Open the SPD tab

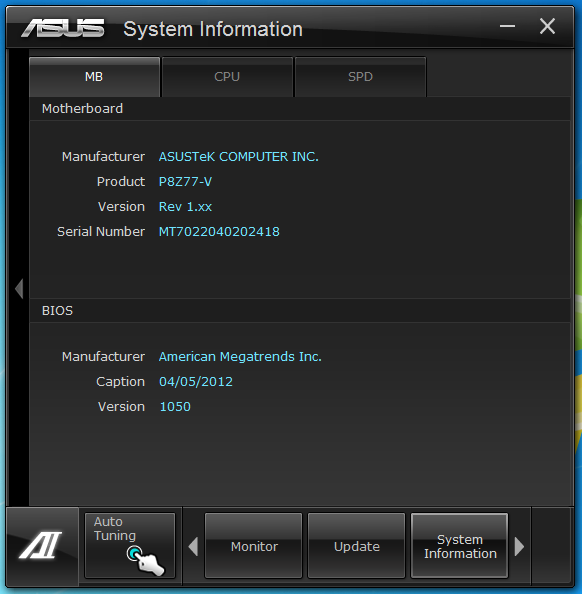(360, 77)
